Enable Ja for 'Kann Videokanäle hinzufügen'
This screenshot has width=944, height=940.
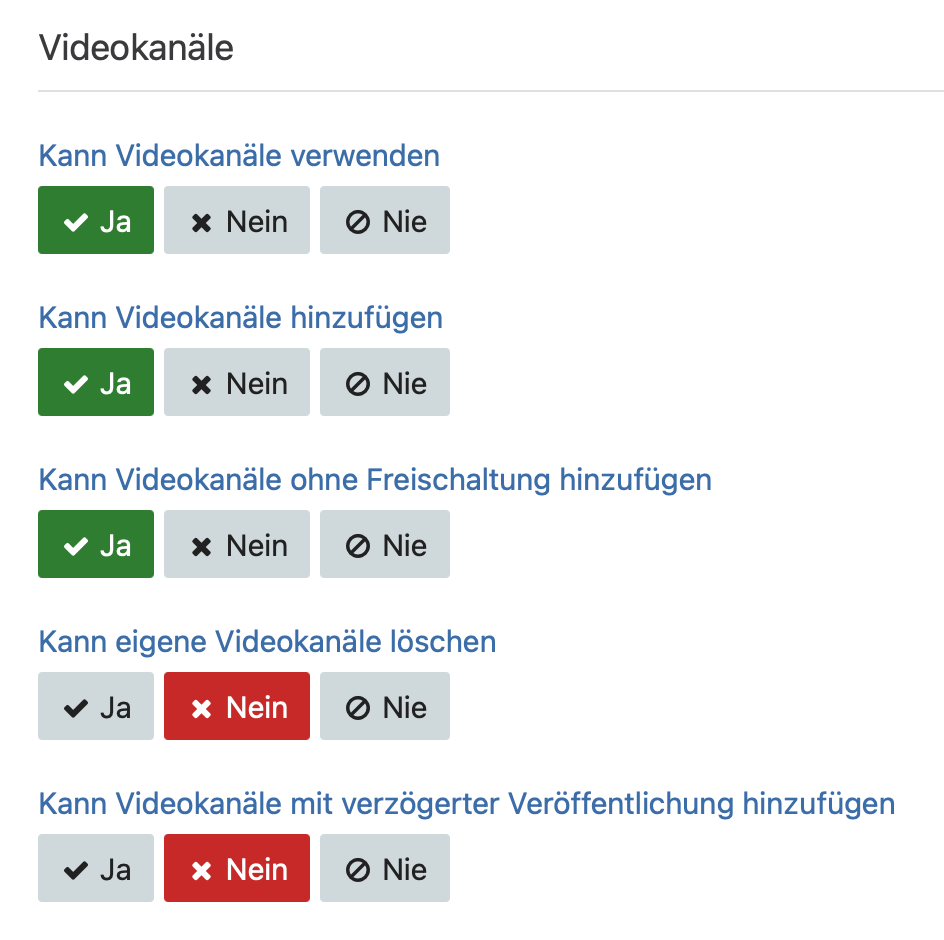pyautogui.click(x=96, y=382)
